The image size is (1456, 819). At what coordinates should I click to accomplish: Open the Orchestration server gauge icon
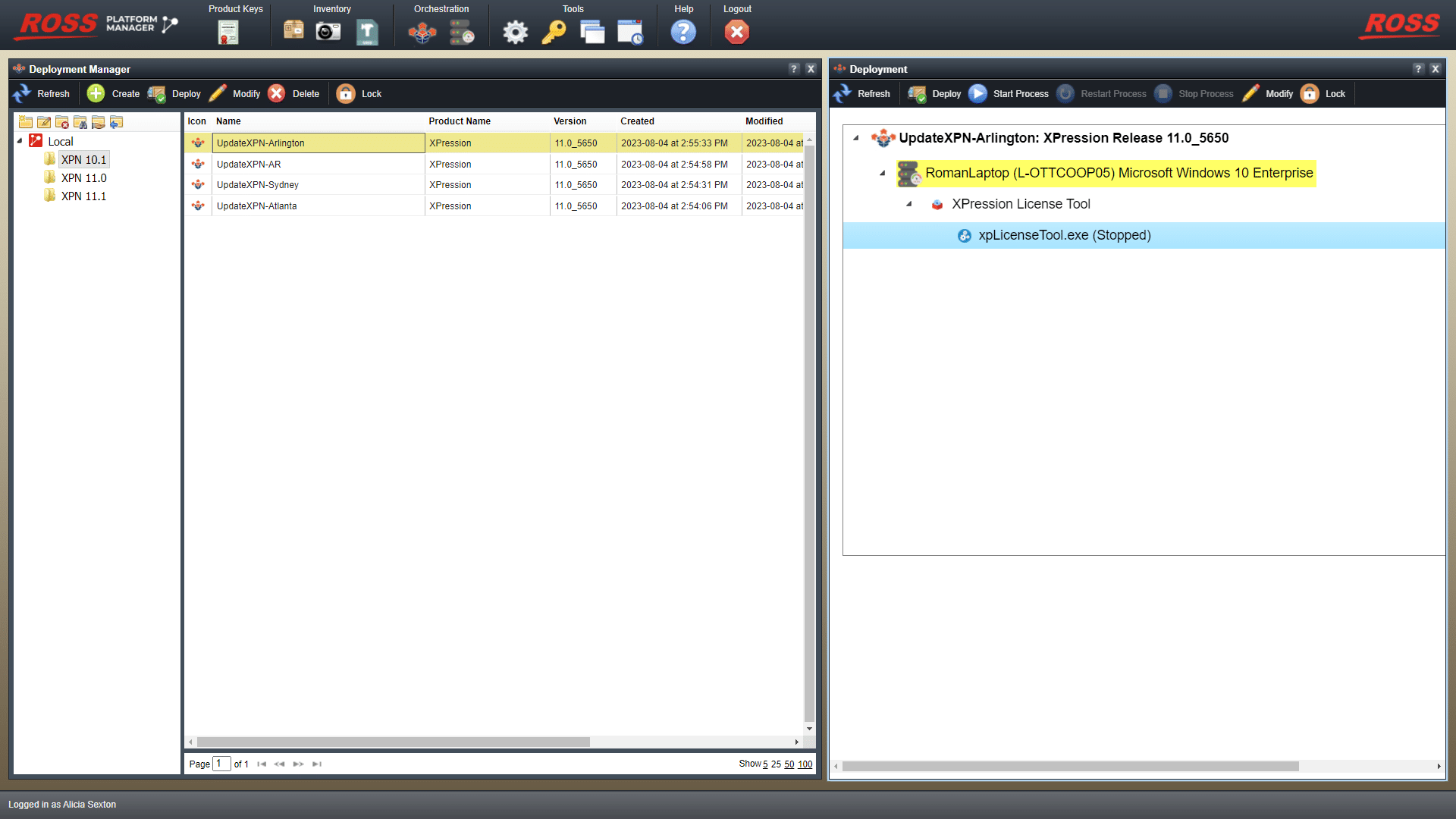(461, 33)
